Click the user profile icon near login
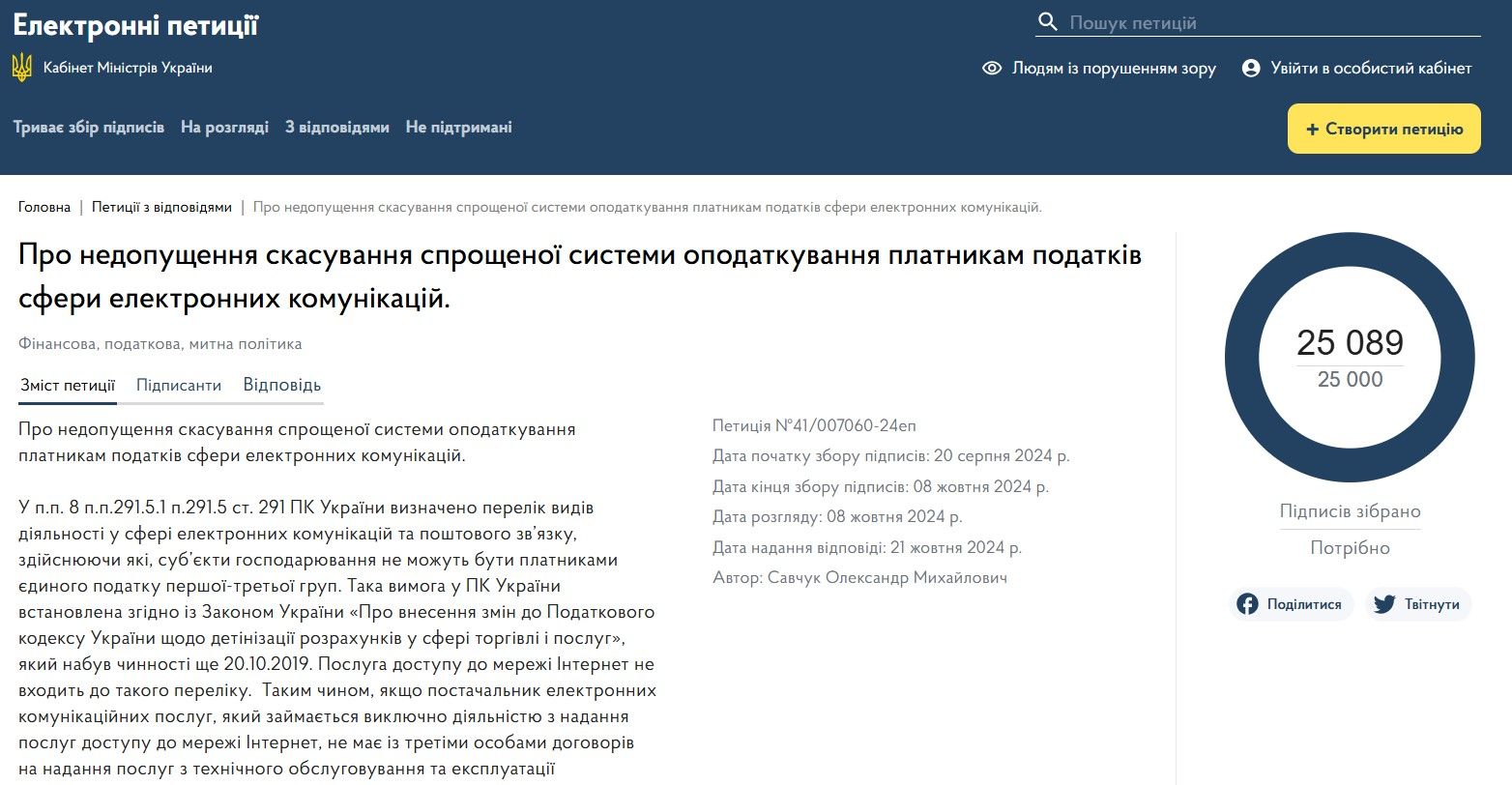The image size is (1512, 785). click(x=1252, y=69)
